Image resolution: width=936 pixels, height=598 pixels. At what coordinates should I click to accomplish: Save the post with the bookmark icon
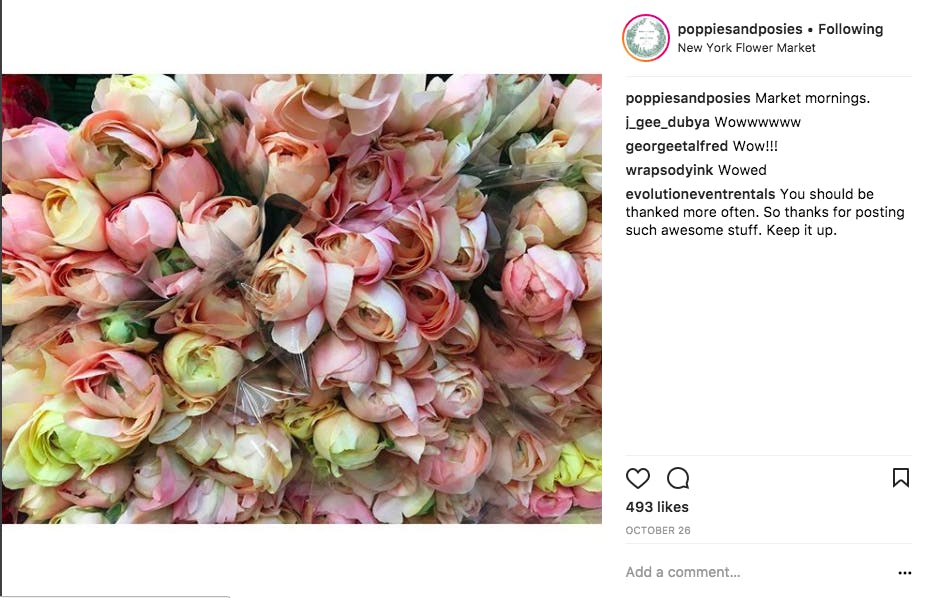pos(901,477)
